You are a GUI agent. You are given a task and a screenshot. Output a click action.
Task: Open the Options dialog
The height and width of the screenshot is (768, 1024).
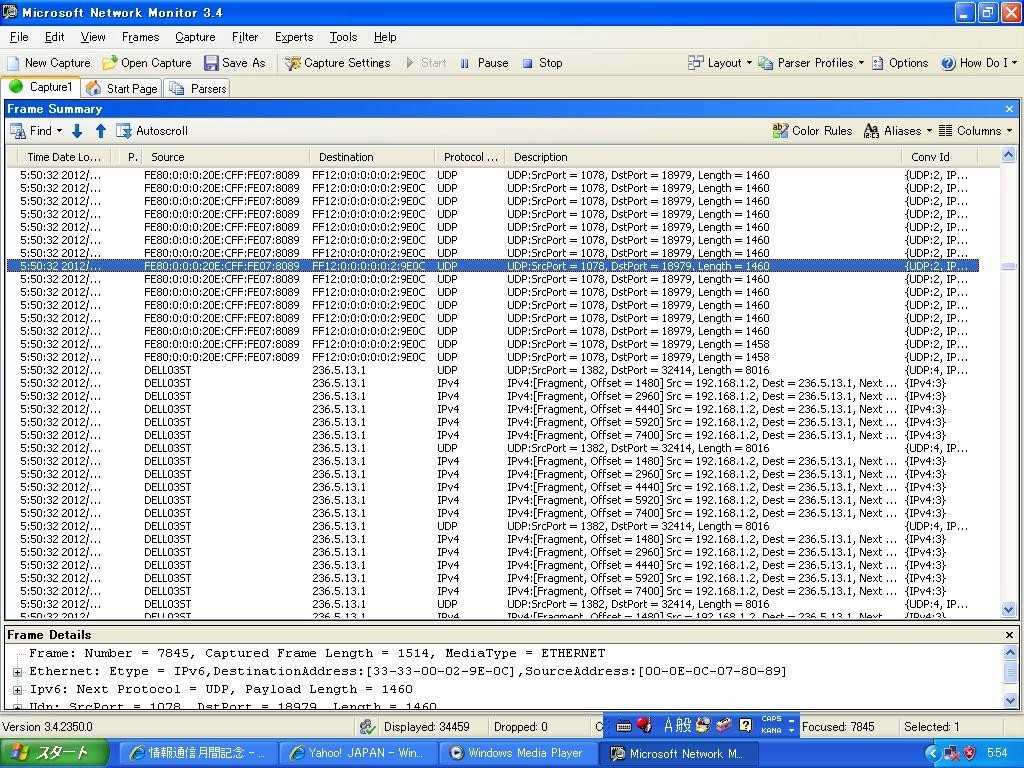point(900,63)
